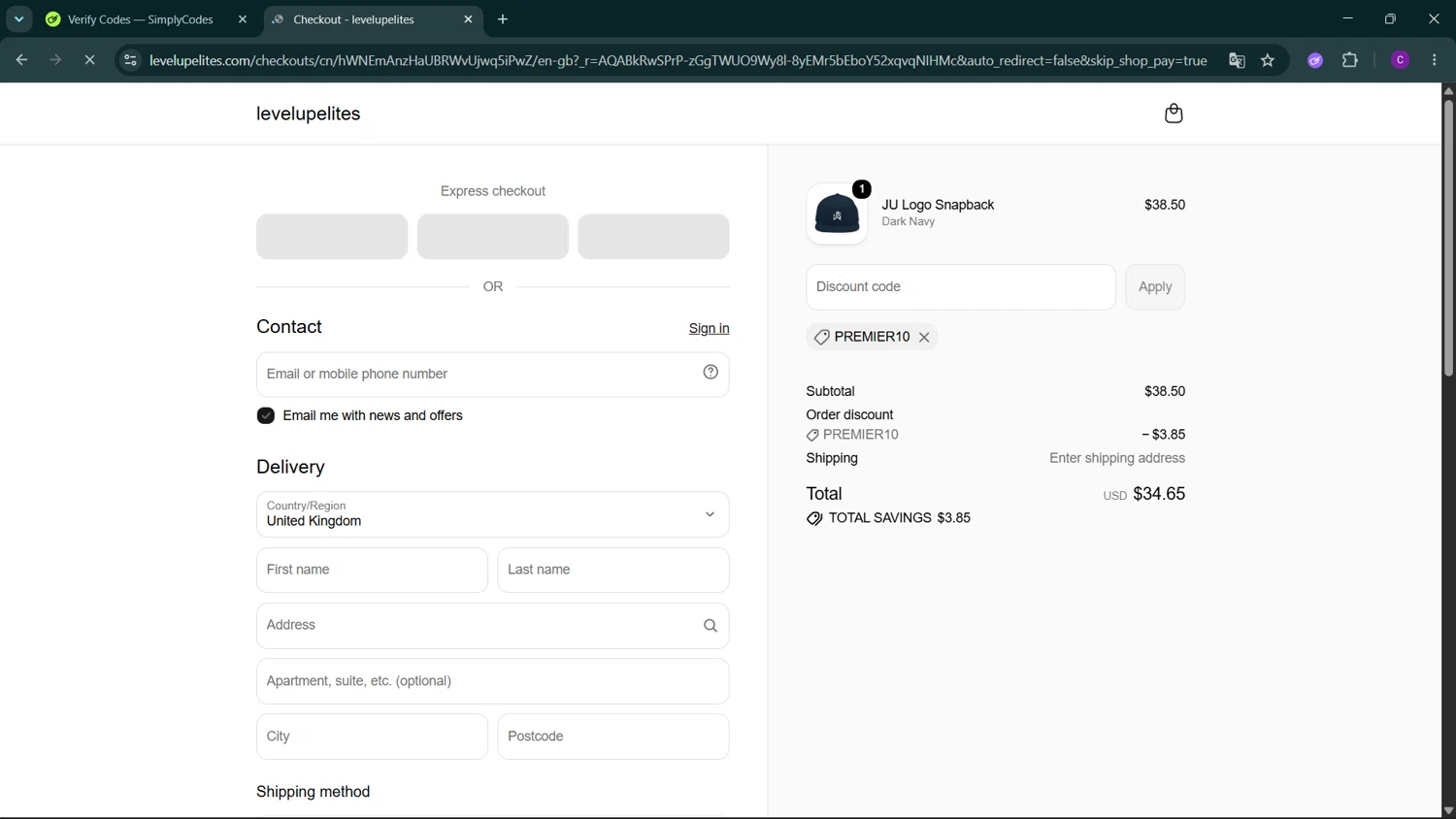The height and width of the screenshot is (819, 1456).
Task: Click the address search magnifier icon
Action: coord(711,626)
